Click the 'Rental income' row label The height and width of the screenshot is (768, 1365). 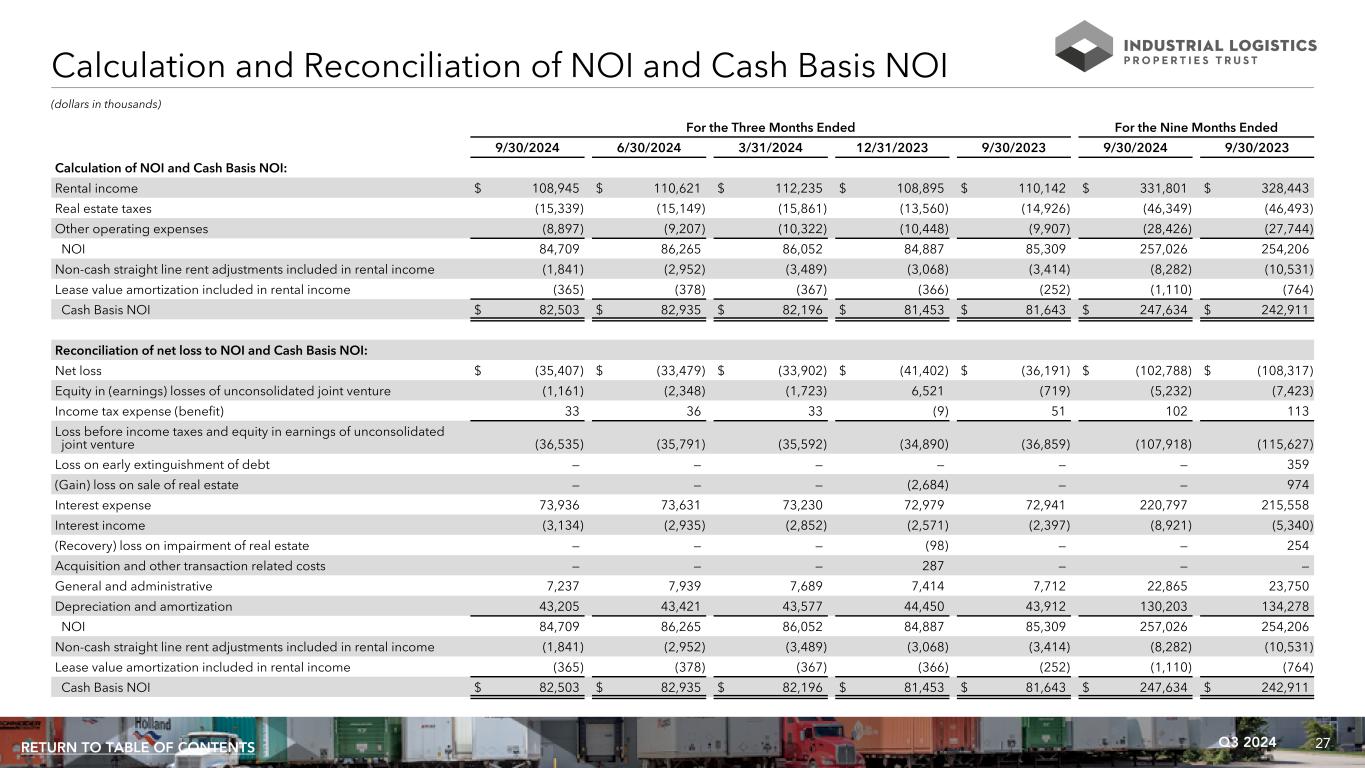(x=96, y=188)
